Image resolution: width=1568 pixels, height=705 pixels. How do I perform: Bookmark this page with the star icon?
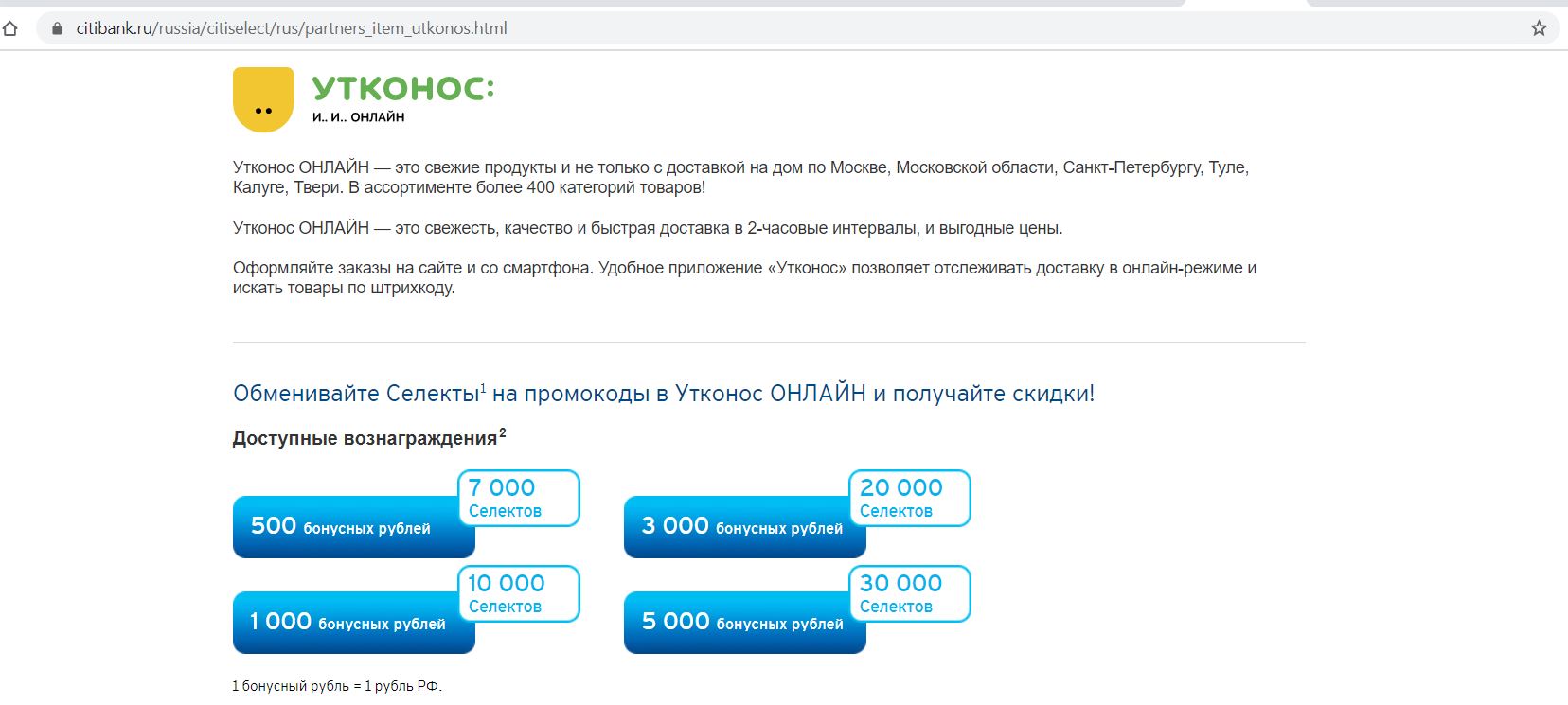(x=1539, y=28)
